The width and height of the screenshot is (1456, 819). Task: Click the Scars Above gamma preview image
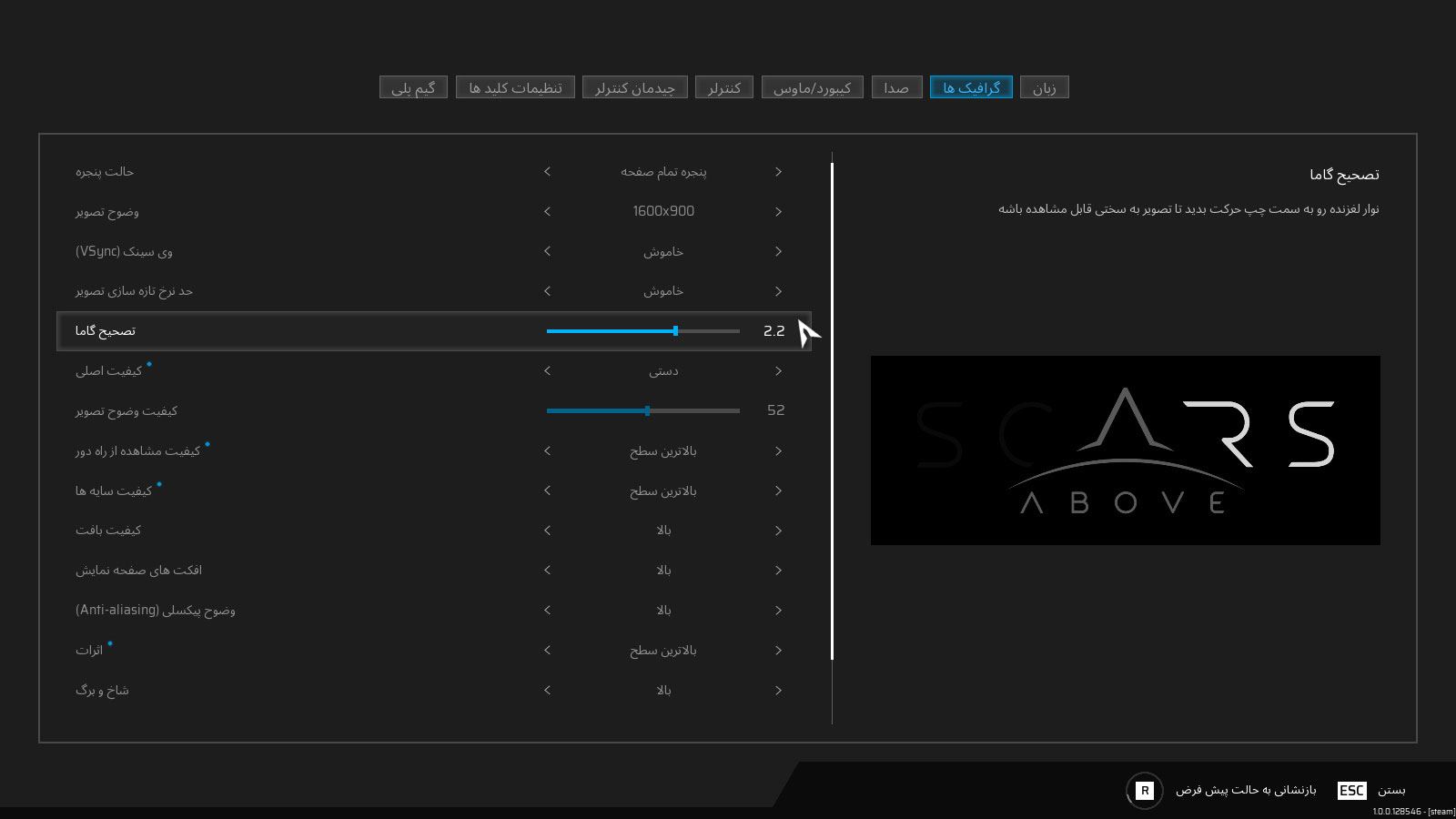(x=1125, y=450)
